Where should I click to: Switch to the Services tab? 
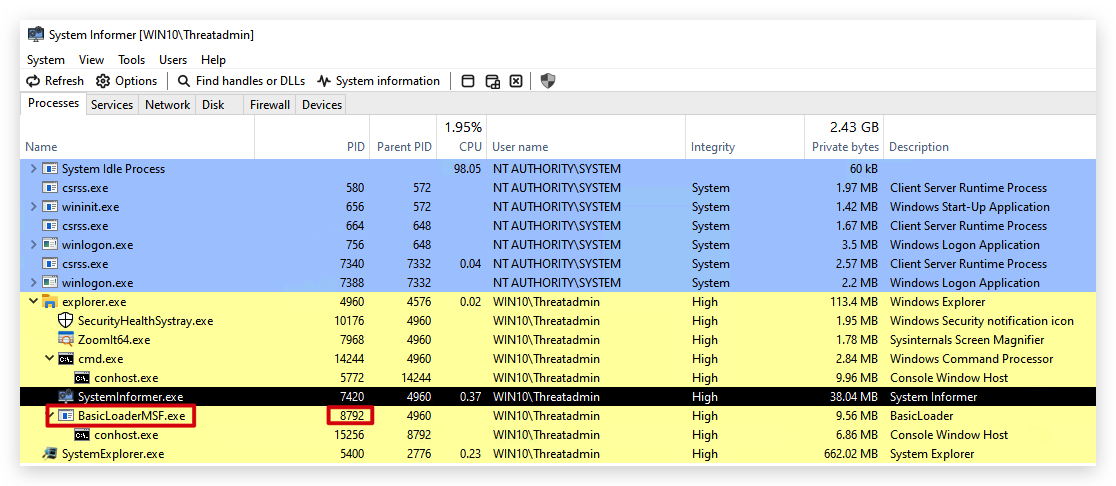[112, 105]
